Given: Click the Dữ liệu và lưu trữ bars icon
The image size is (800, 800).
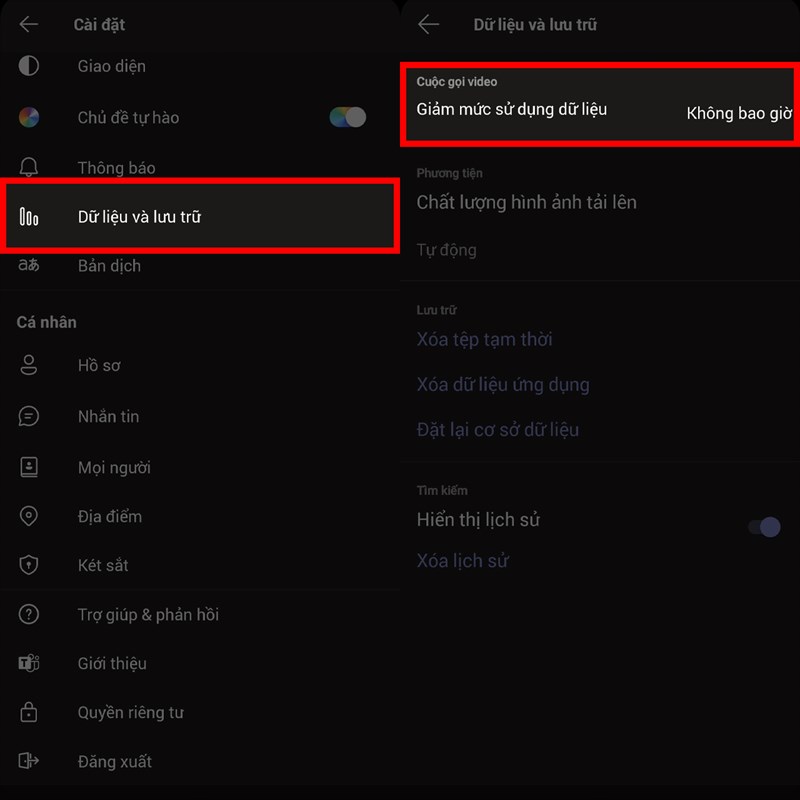Looking at the screenshot, I should tap(29, 217).
